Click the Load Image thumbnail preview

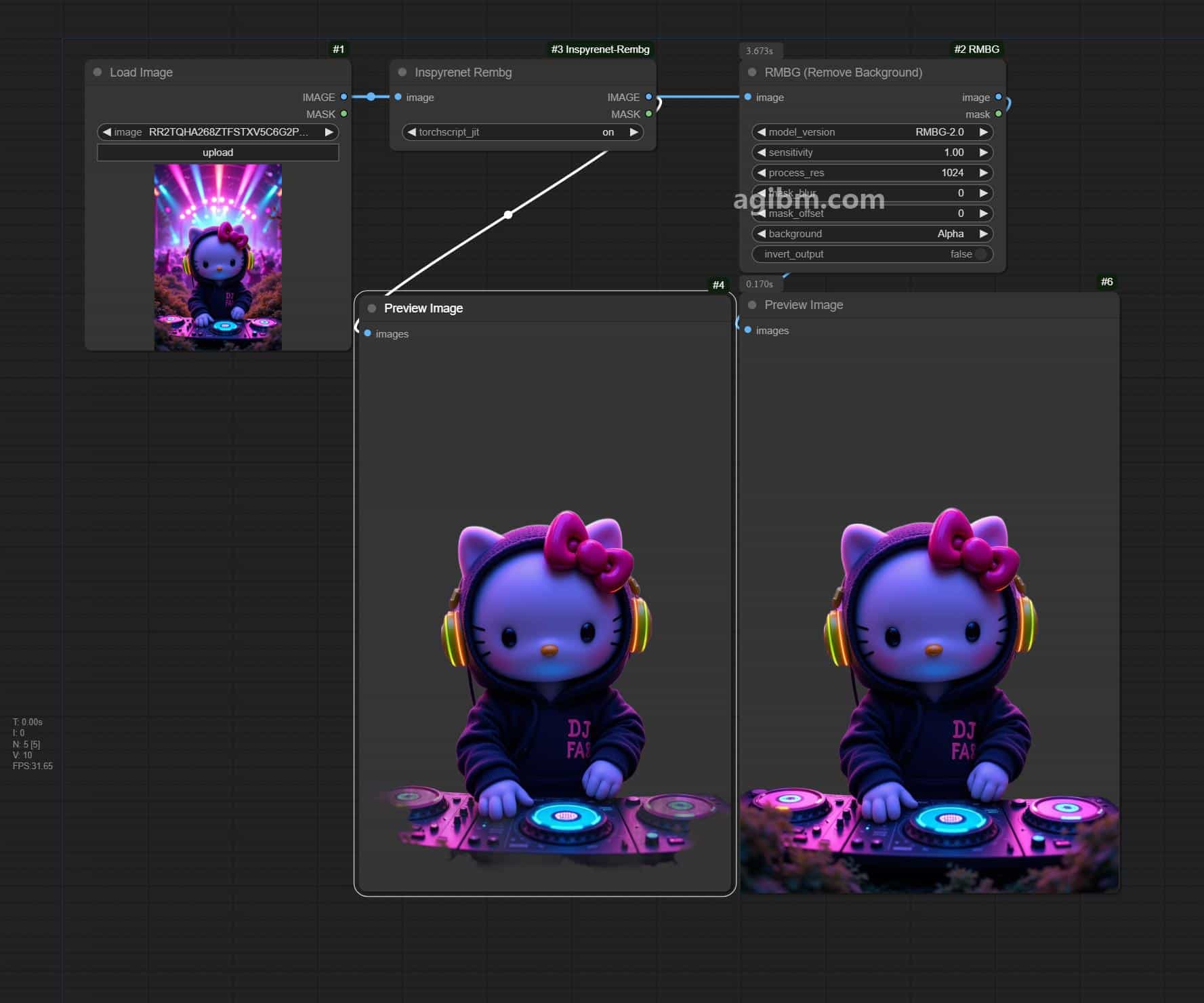[x=218, y=258]
